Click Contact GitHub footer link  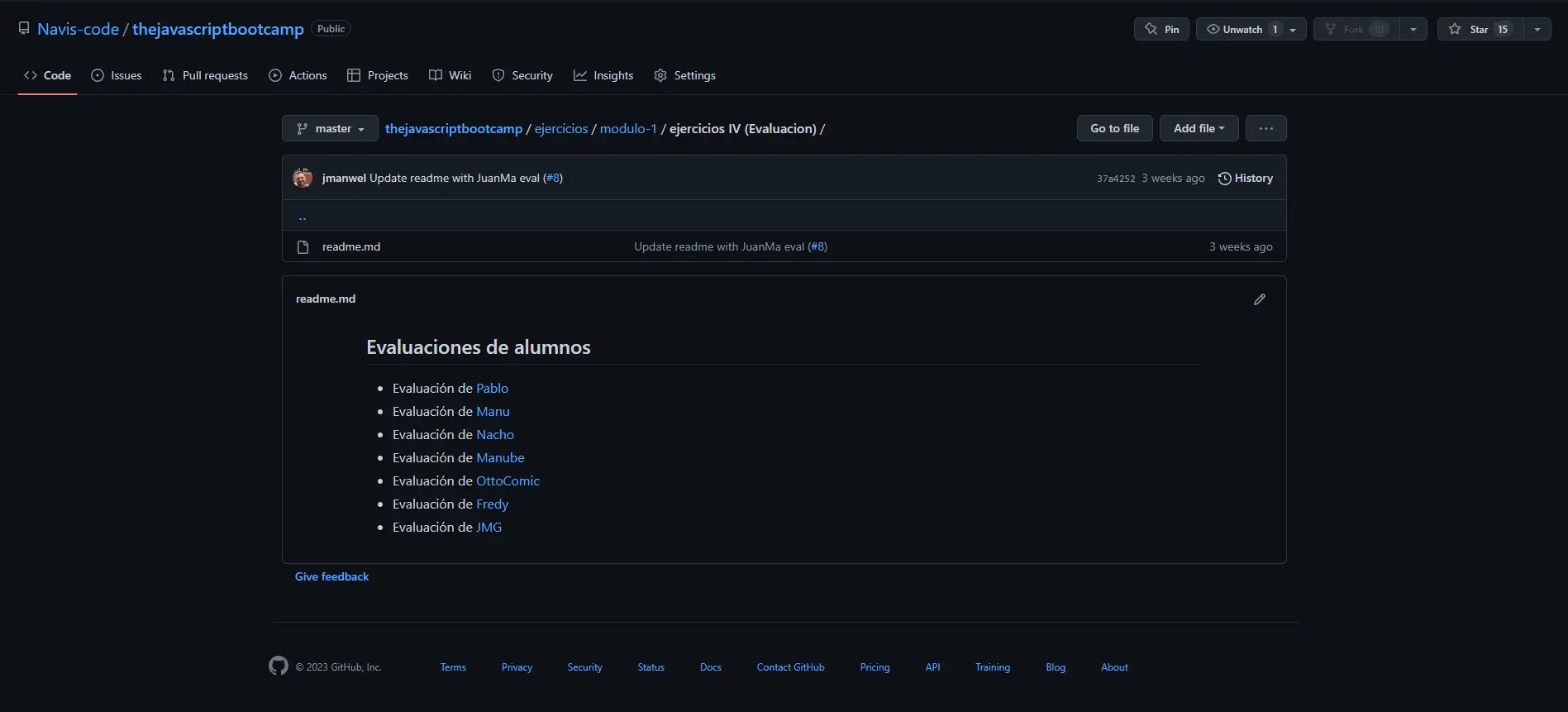point(790,667)
